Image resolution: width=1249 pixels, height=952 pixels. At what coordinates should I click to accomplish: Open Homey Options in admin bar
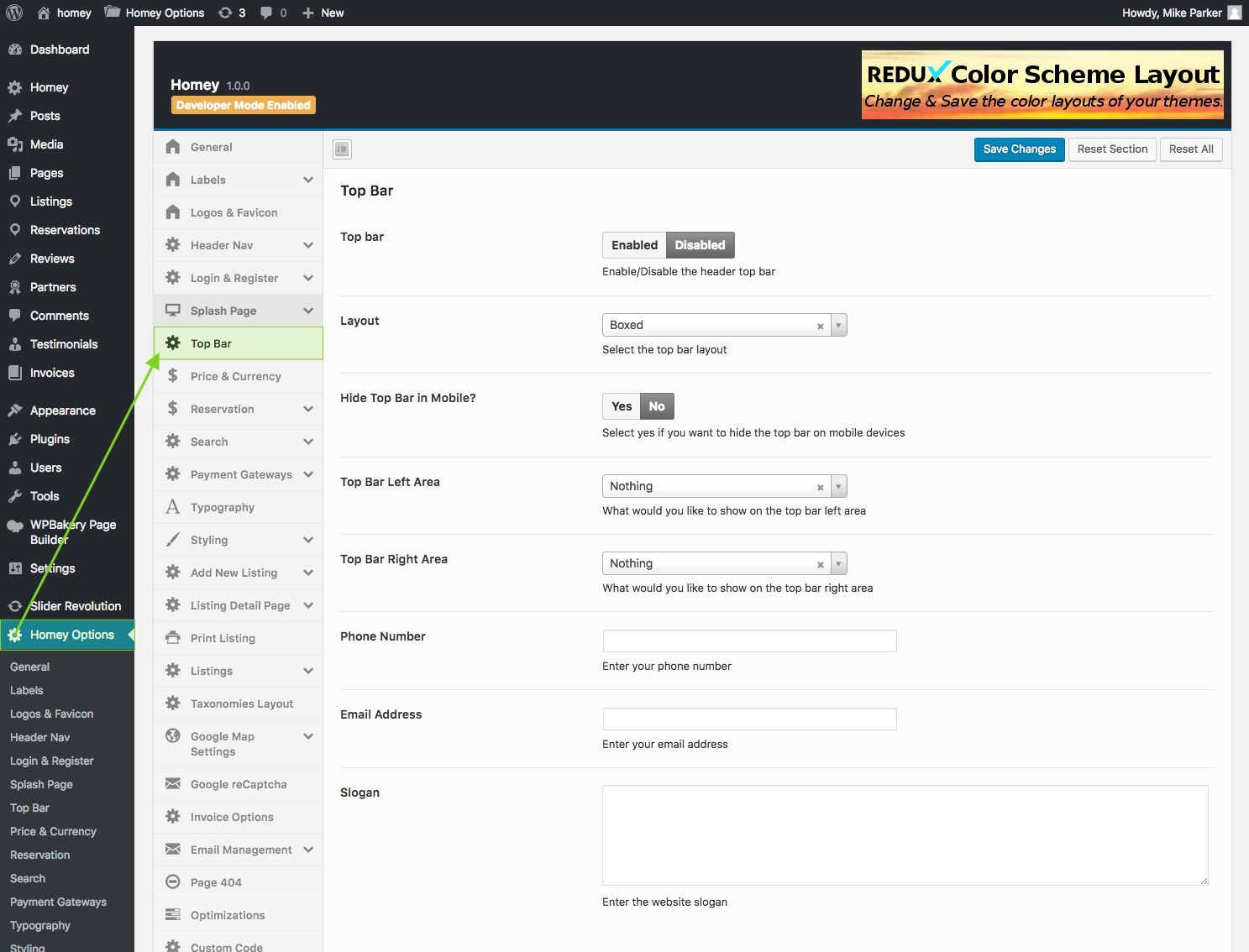(x=155, y=13)
